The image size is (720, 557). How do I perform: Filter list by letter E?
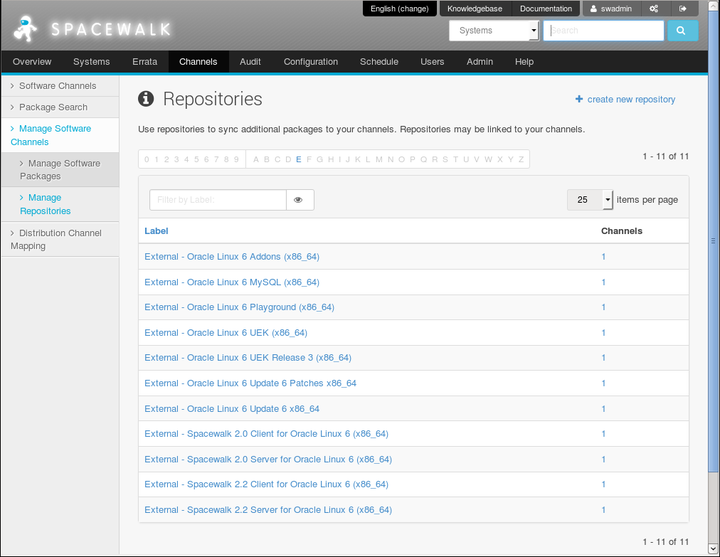[298, 159]
